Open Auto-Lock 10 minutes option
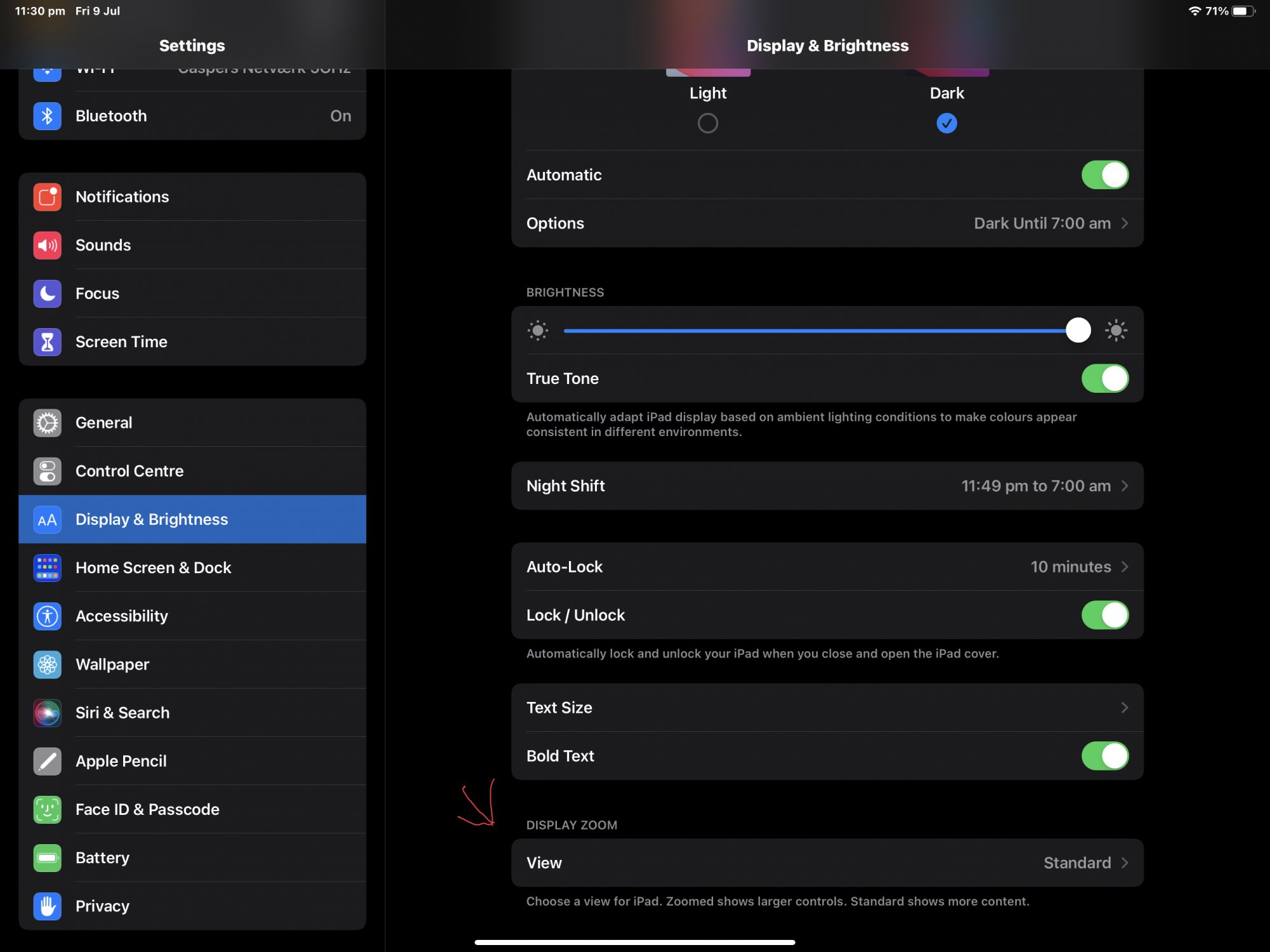This screenshot has width=1270, height=952. tap(827, 567)
